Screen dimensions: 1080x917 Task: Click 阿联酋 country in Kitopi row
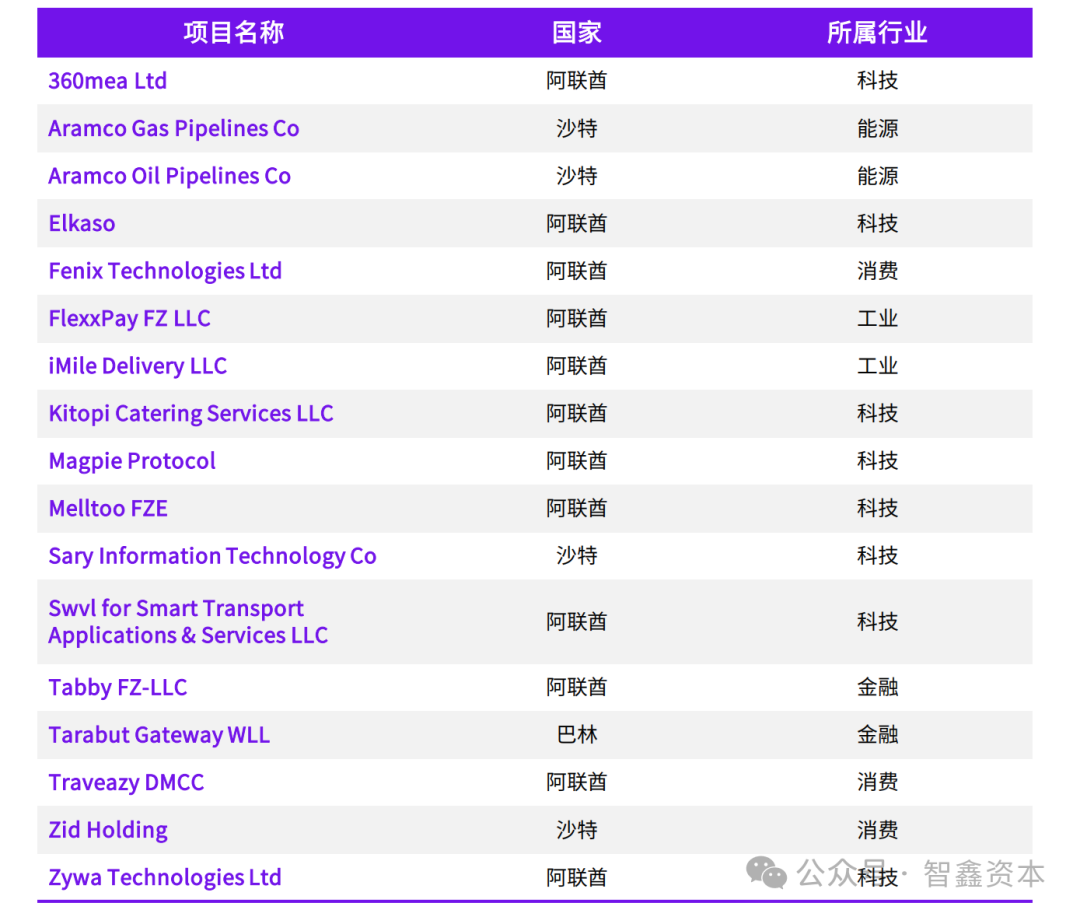(577, 414)
